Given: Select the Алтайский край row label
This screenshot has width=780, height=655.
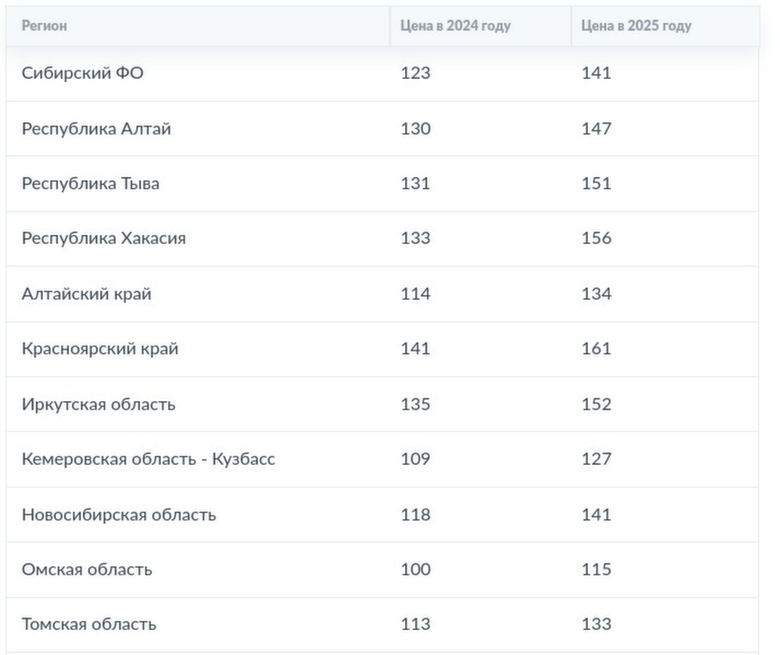Looking at the screenshot, I should click(x=86, y=294).
